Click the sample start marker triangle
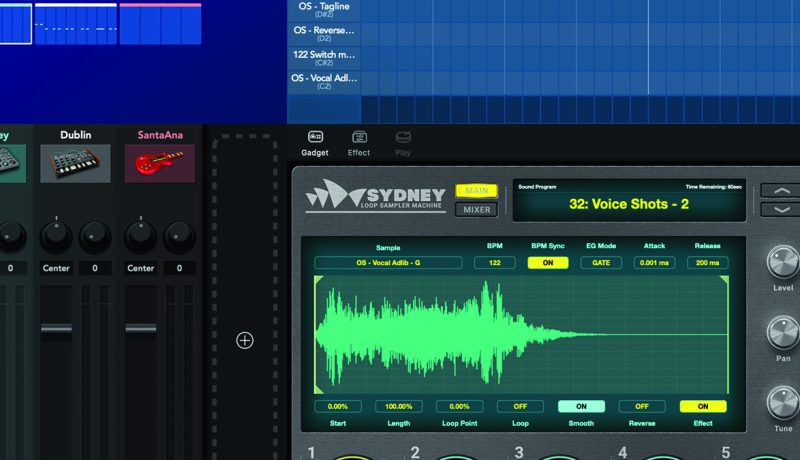800x460 pixels. [318, 280]
